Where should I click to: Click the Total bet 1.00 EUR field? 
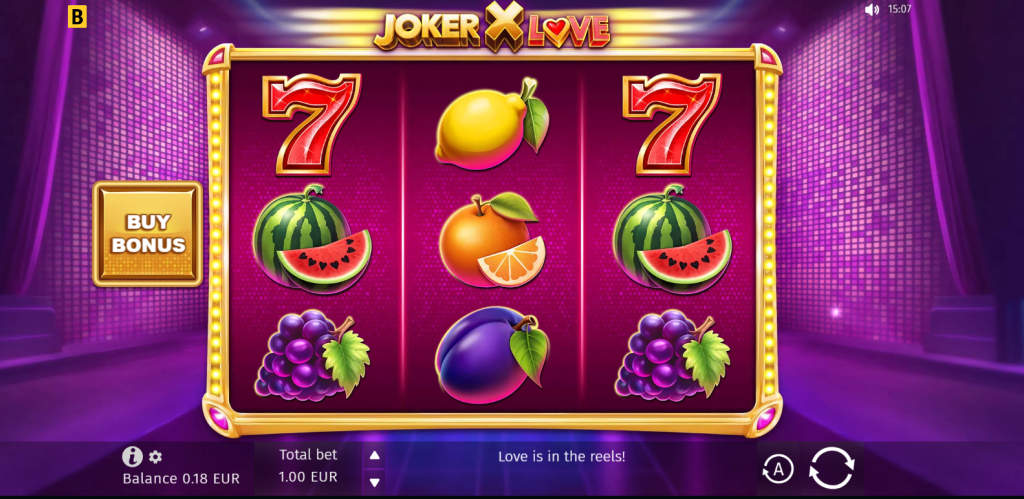(308, 466)
